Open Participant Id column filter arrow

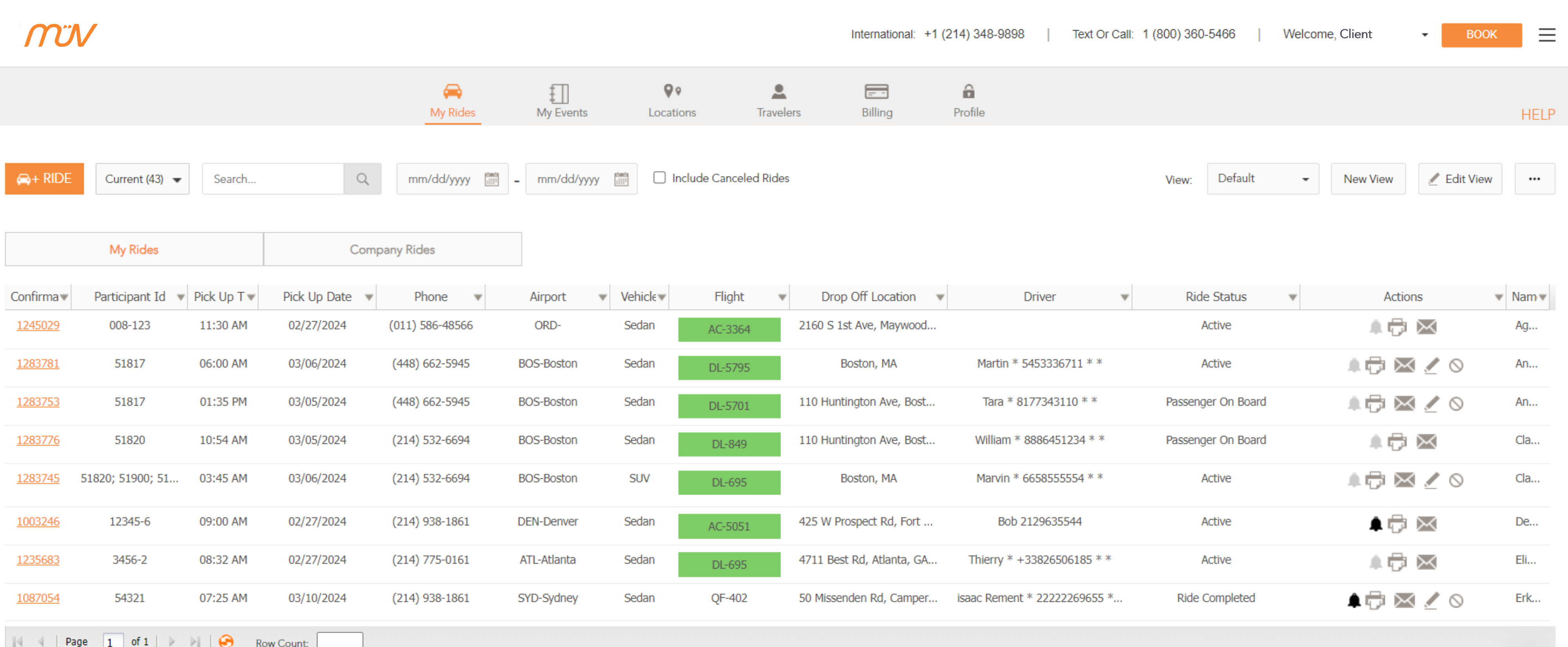point(180,297)
